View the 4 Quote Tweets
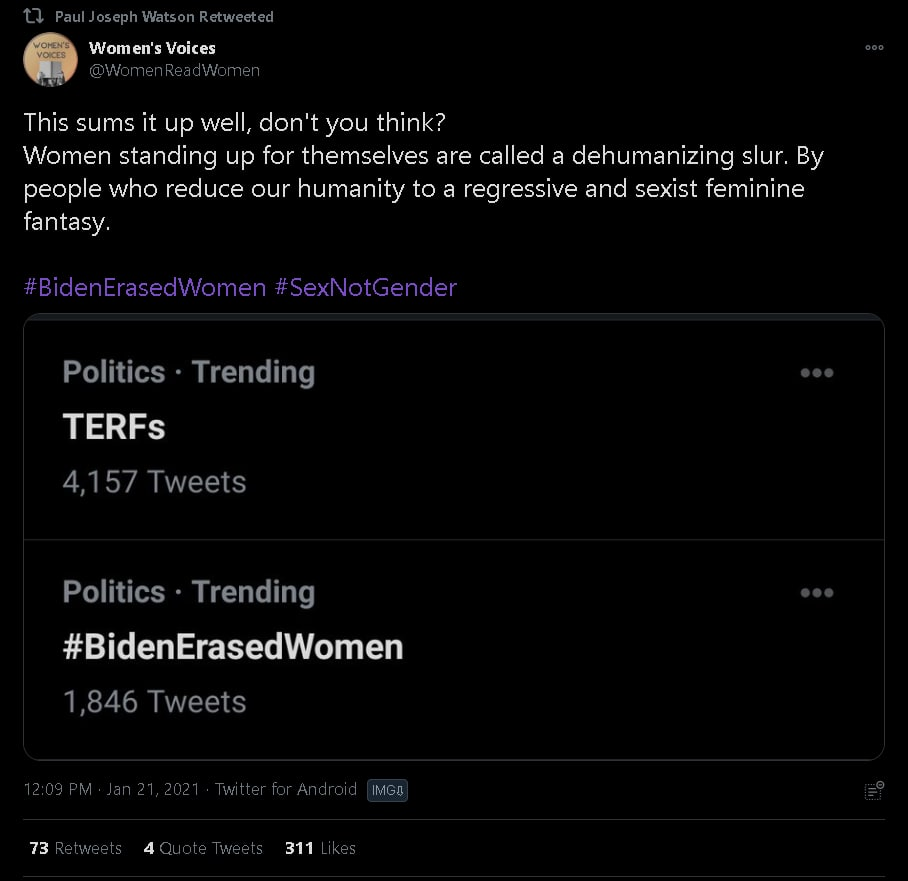Screen dimensions: 908x881 click(x=203, y=848)
